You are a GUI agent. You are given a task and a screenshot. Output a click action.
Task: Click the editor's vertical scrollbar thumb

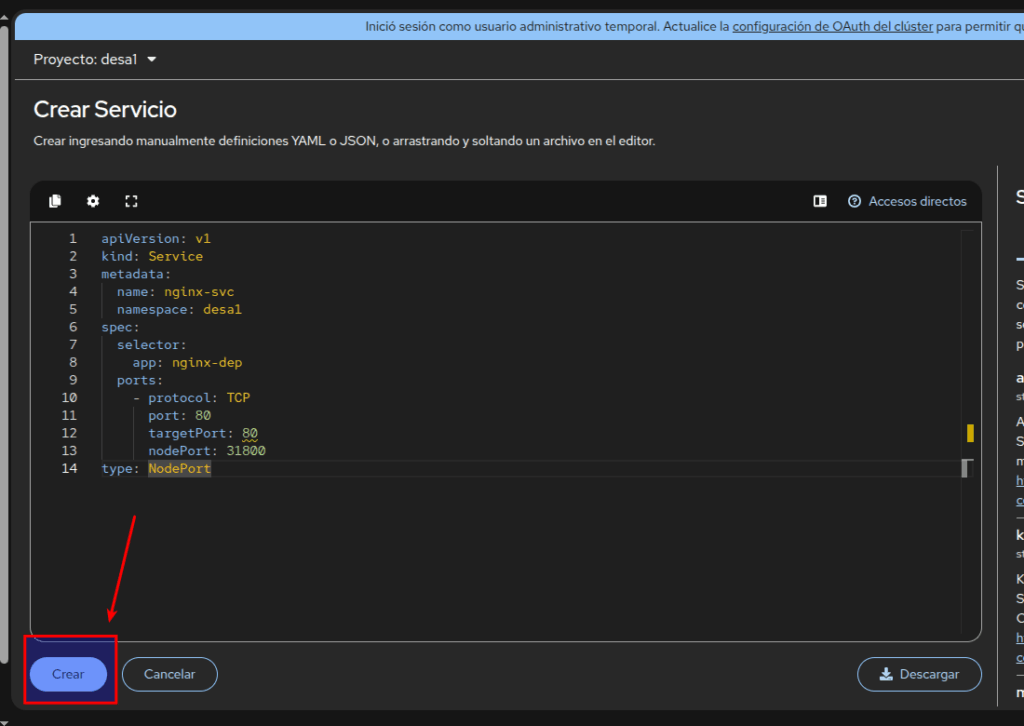(965, 468)
